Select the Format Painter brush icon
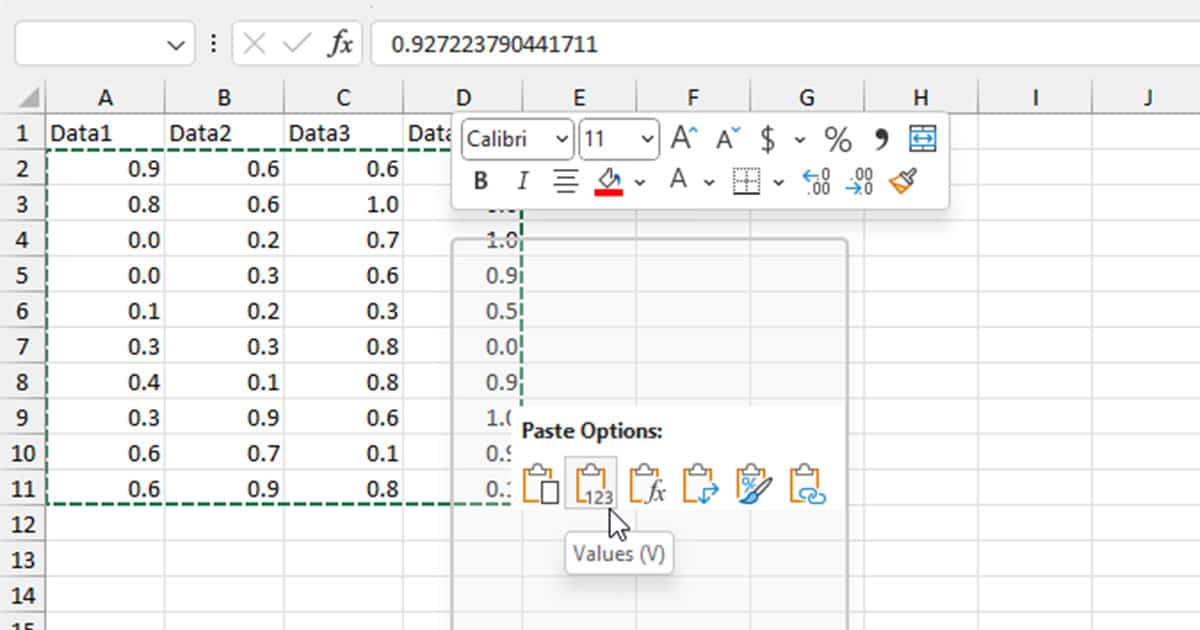 pos(904,181)
